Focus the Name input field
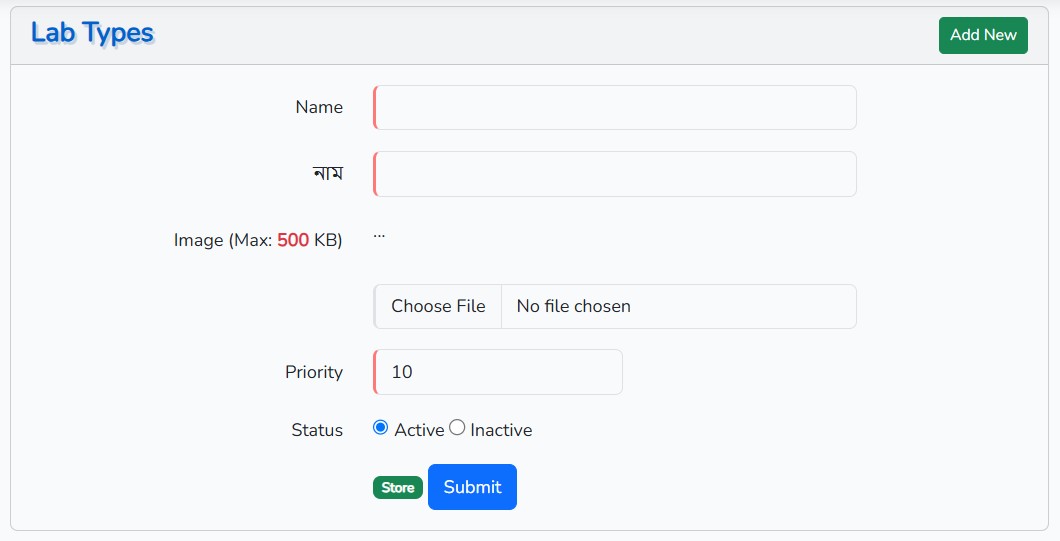Image resolution: width=1060 pixels, height=541 pixels. click(615, 108)
